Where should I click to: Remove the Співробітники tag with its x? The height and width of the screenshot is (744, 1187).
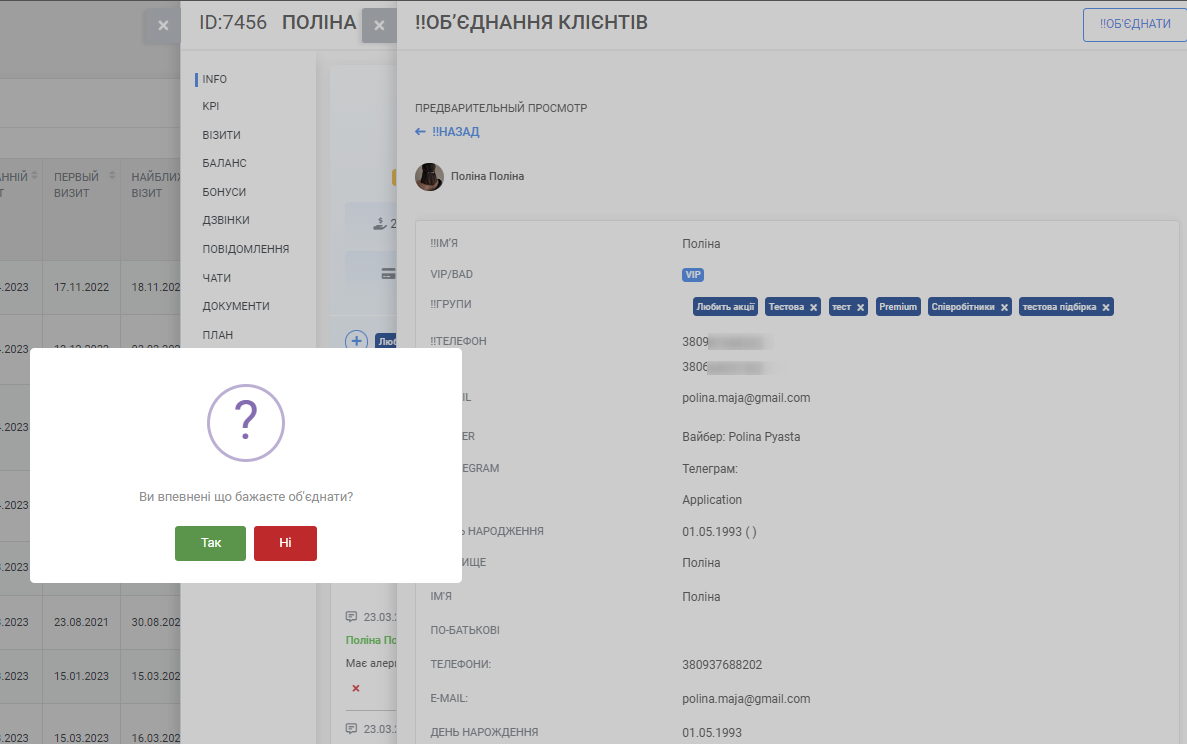(x=1005, y=307)
